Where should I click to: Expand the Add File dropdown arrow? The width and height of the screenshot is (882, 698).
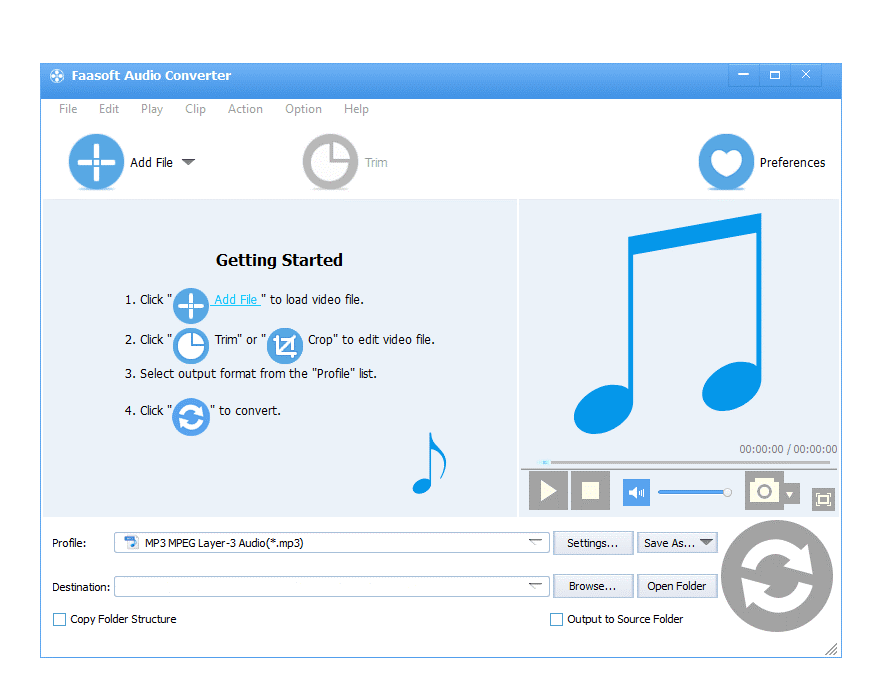188,162
